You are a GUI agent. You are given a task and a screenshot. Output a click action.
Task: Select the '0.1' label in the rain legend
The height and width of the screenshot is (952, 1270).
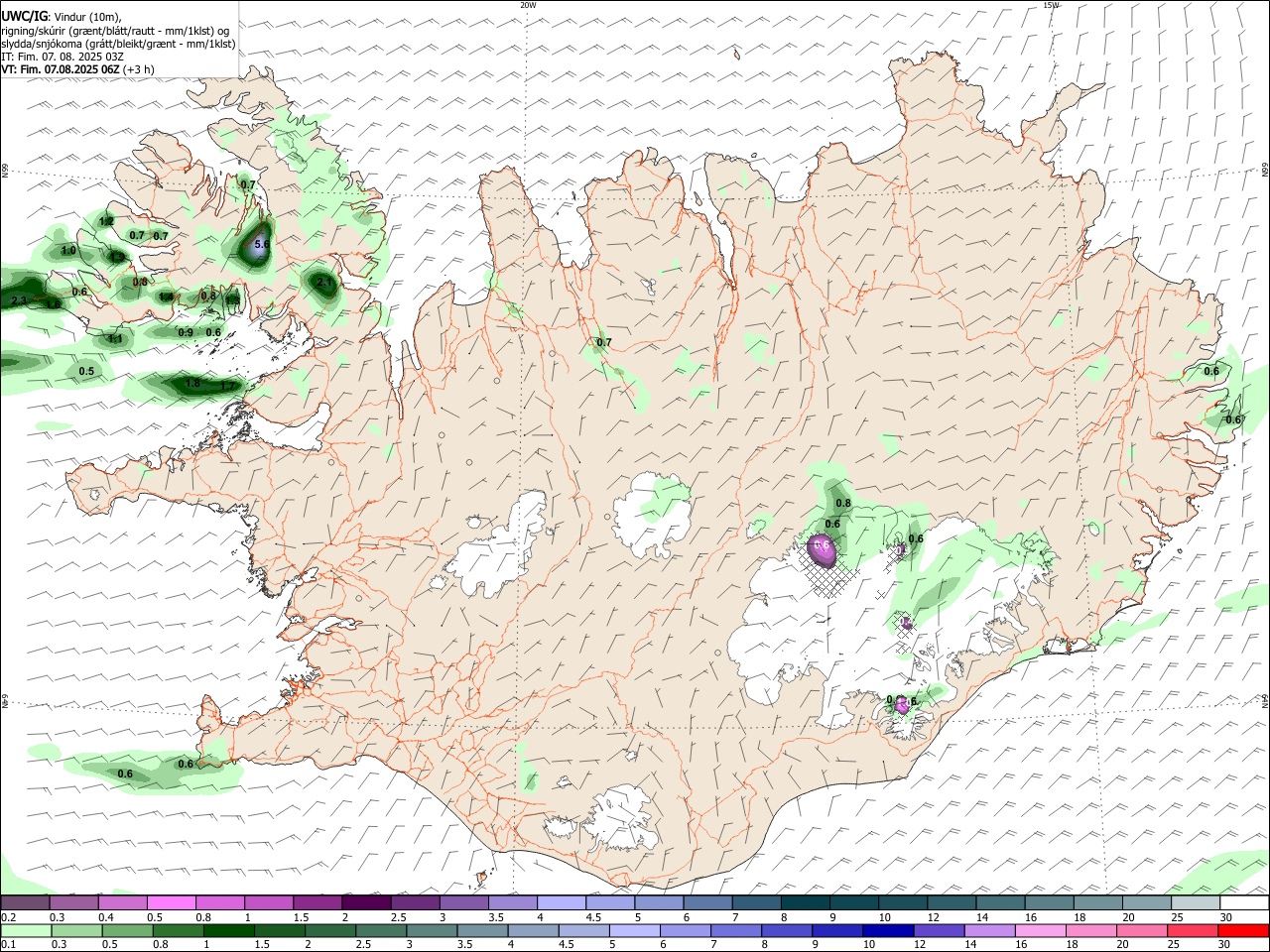pyautogui.click(x=9, y=944)
